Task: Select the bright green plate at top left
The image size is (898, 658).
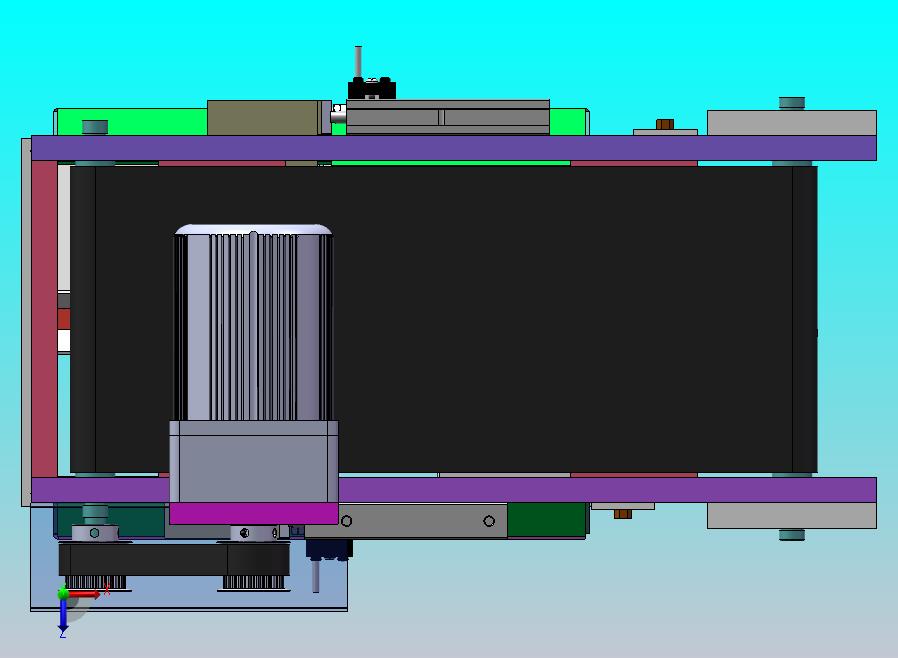Action: (x=132, y=122)
